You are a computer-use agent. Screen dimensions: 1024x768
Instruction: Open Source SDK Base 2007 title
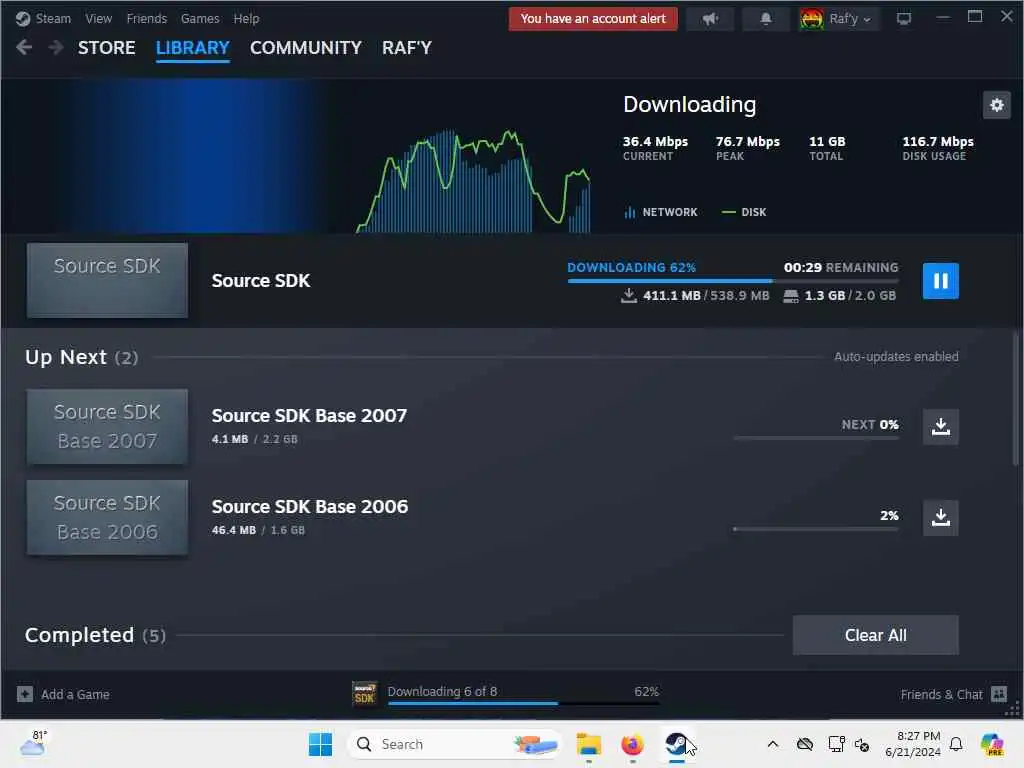tap(309, 415)
